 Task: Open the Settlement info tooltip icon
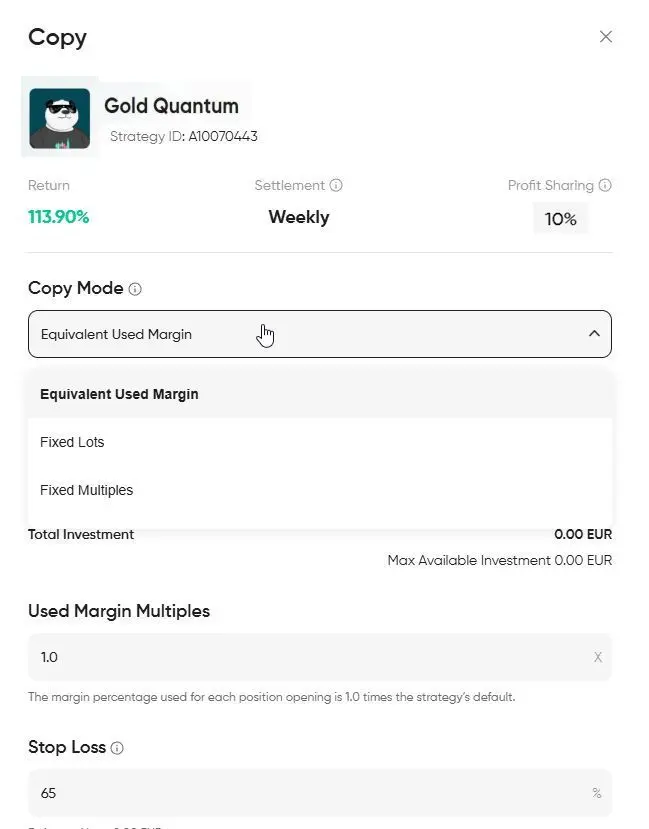pos(334,185)
